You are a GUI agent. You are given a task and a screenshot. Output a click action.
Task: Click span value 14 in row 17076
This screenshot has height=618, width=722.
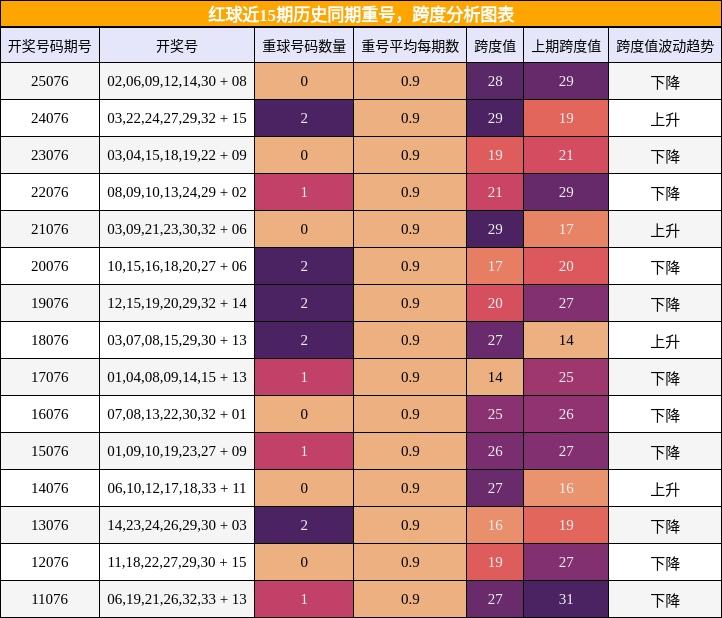pyautogui.click(x=495, y=377)
